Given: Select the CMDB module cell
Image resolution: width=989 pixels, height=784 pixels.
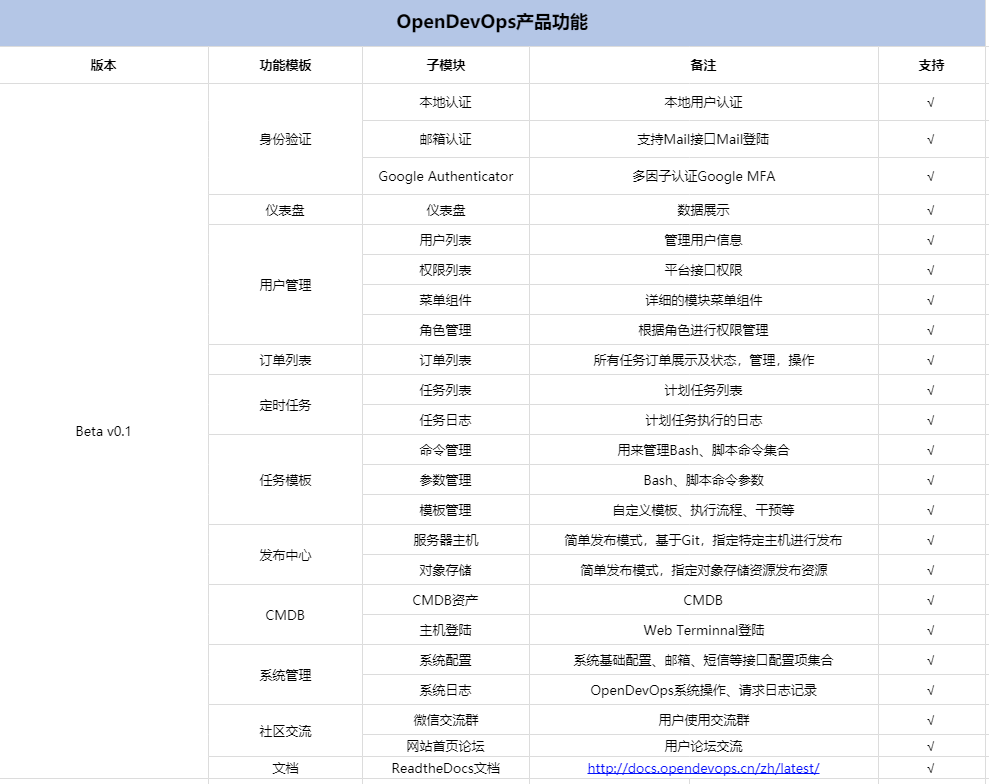Looking at the screenshot, I should [285, 615].
